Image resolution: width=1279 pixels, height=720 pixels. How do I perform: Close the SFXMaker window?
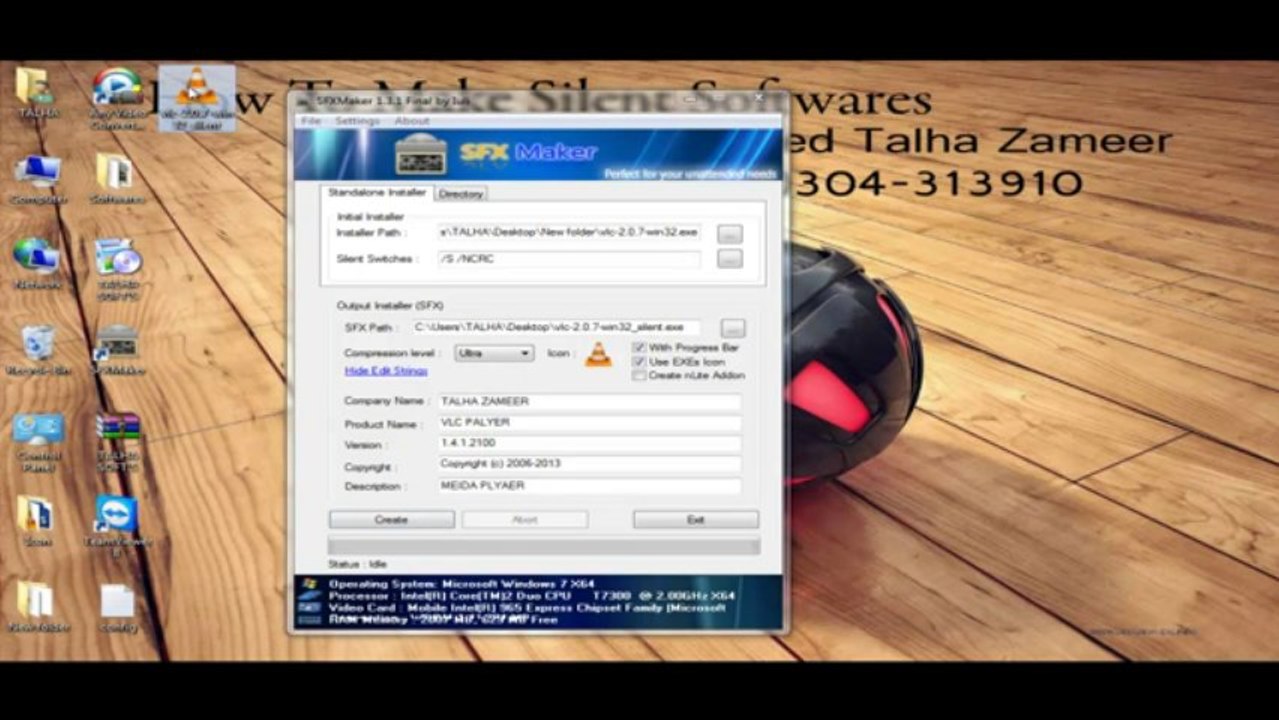760,101
